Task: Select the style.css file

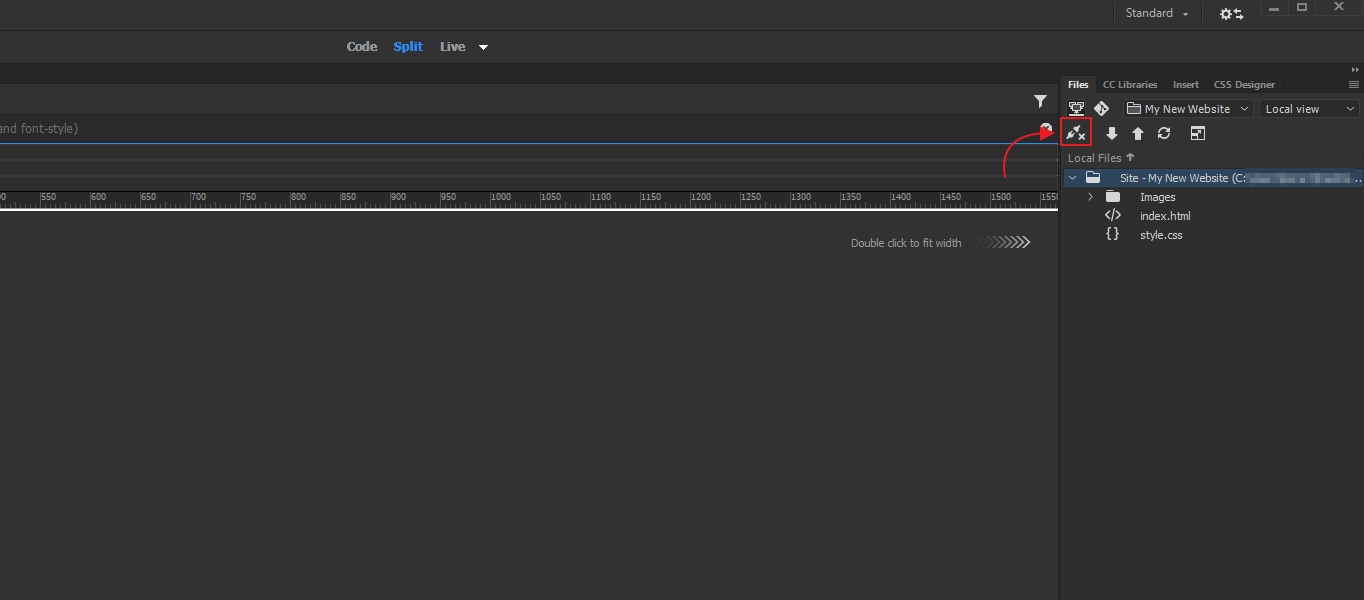Action: [1161, 235]
